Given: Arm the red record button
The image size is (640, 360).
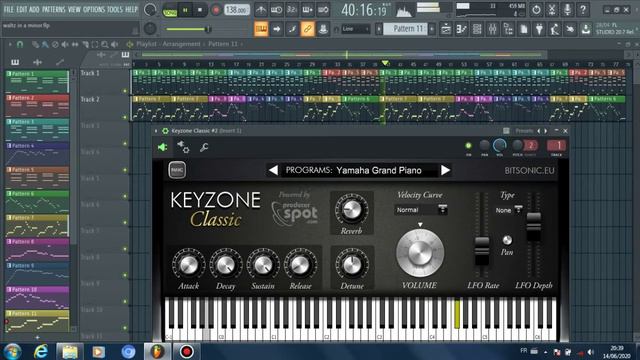Looking at the screenshot, I should pyautogui.click(x=216, y=10).
